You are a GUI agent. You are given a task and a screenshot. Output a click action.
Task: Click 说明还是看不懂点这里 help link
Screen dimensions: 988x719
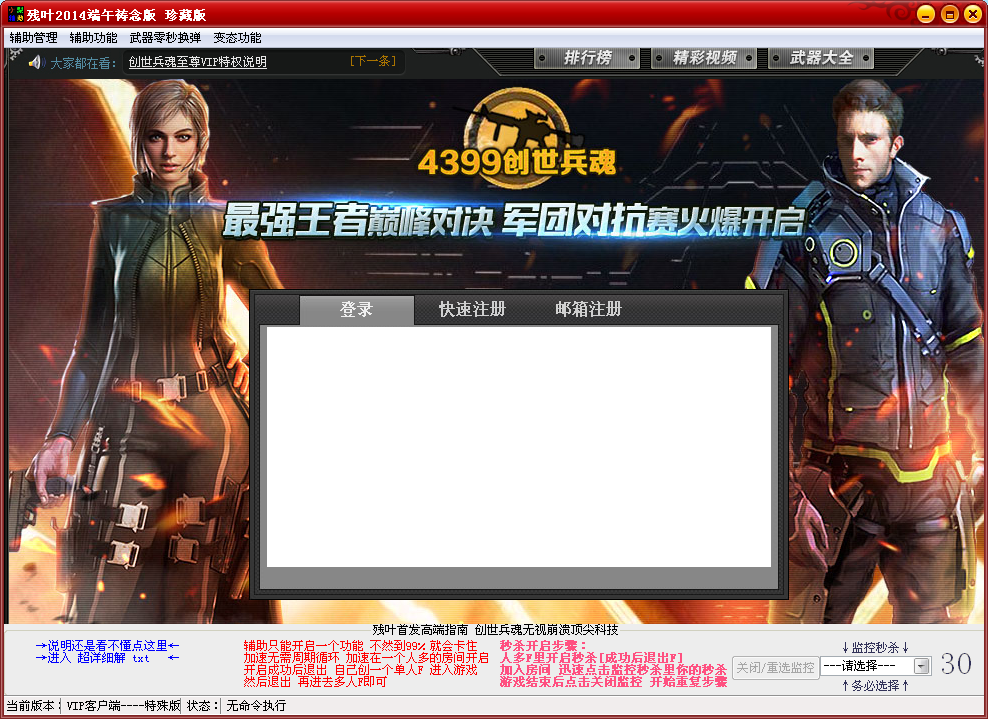coord(108,645)
